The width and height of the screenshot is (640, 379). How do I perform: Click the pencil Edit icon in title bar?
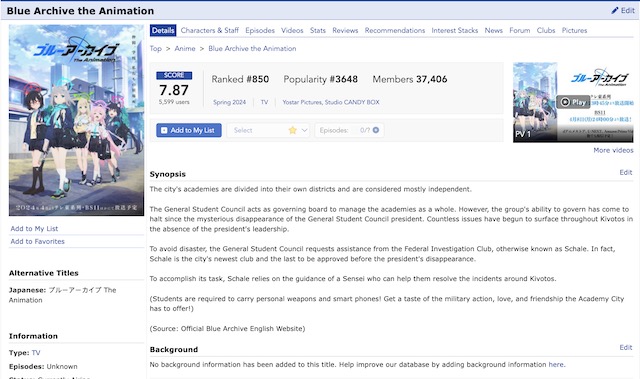tap(615, 11)
